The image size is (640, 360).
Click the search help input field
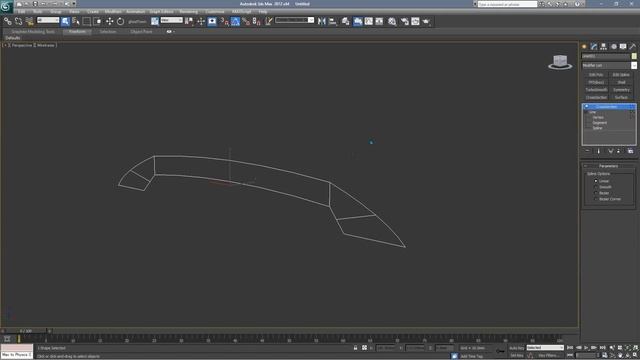pyautogui.click(x=508, y=4)
